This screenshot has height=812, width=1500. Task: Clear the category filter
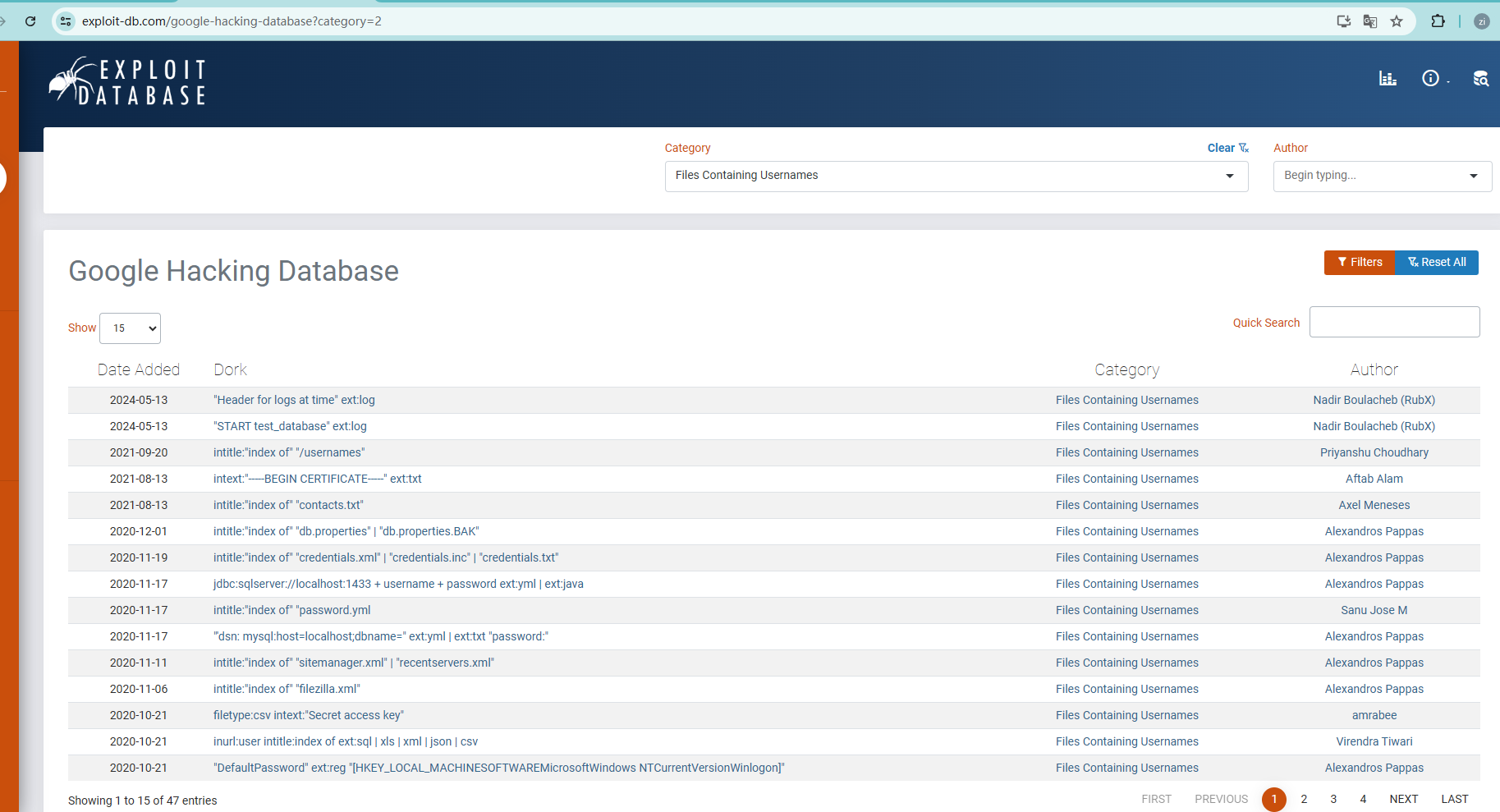tap(1227, 148)
